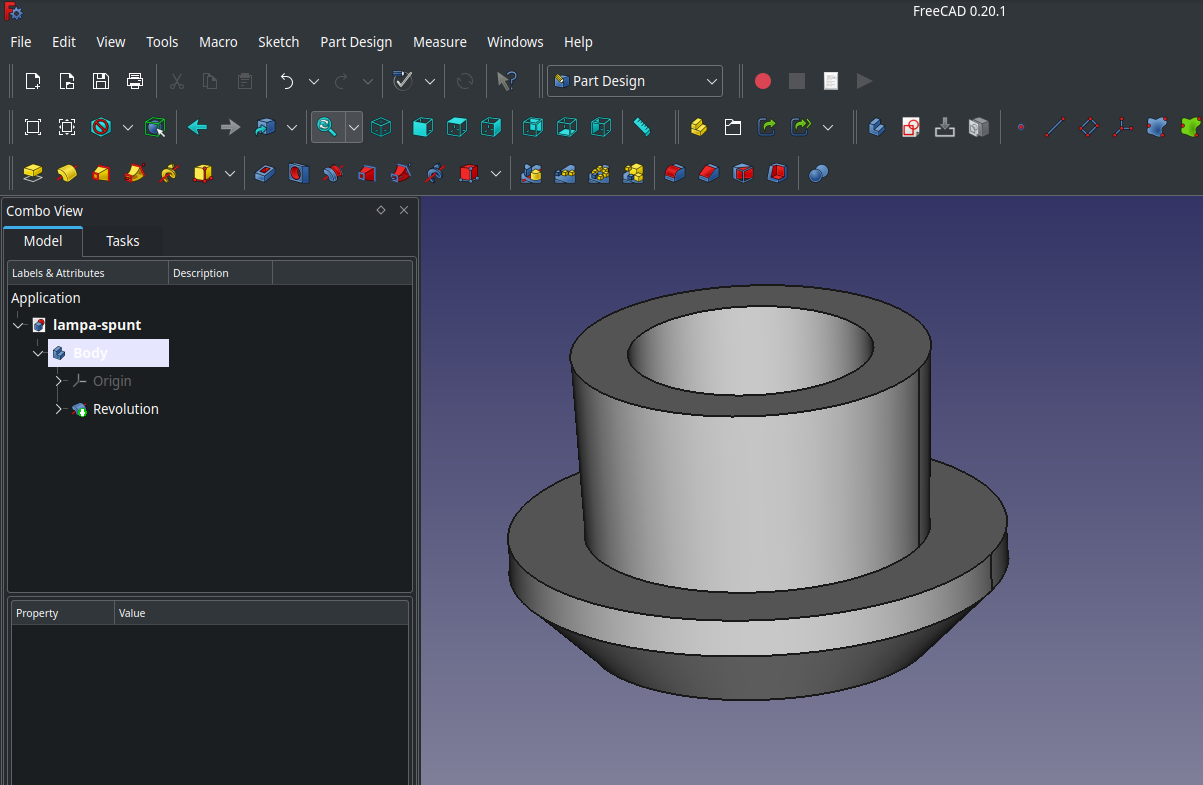The image size is (1203, 785).
Task: Toggle Combo View floating with diamond icon
Action: 381,210
